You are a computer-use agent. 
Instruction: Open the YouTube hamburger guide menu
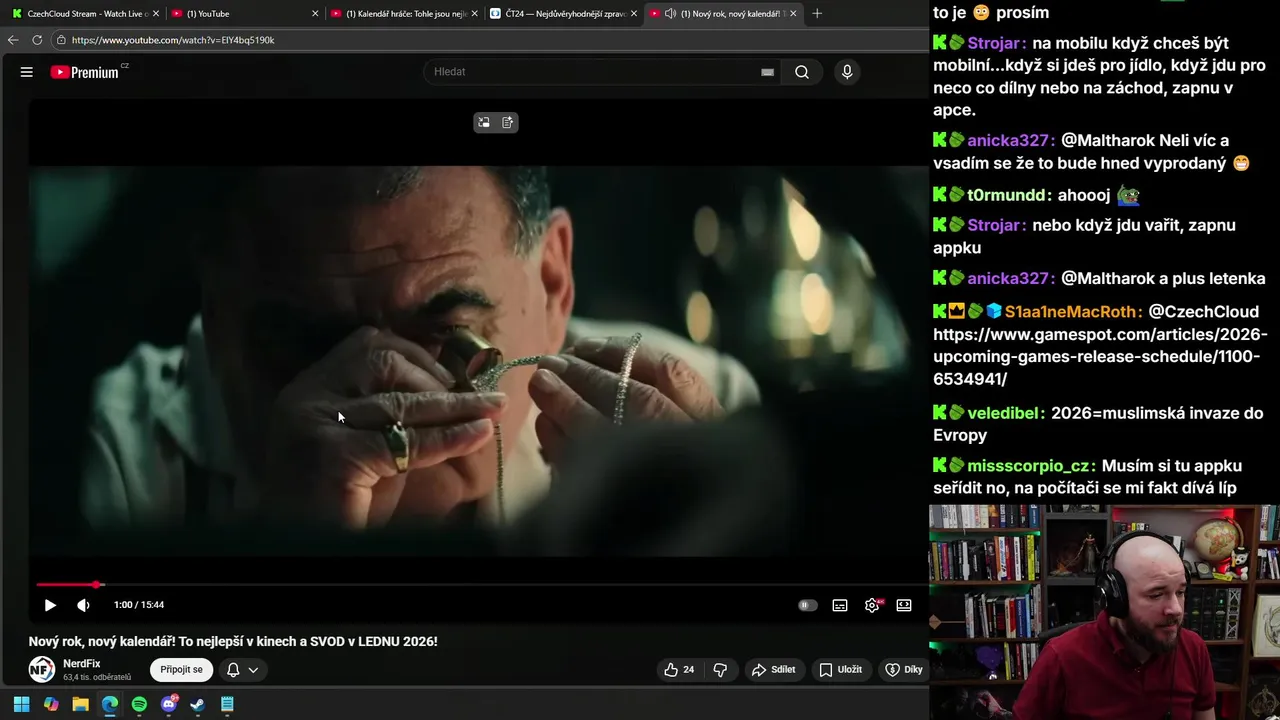(27, 72)
